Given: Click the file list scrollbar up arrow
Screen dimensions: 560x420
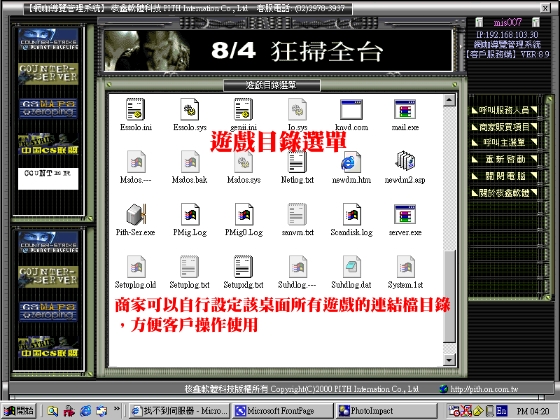Looking at the screenshot, I should 449,100.
